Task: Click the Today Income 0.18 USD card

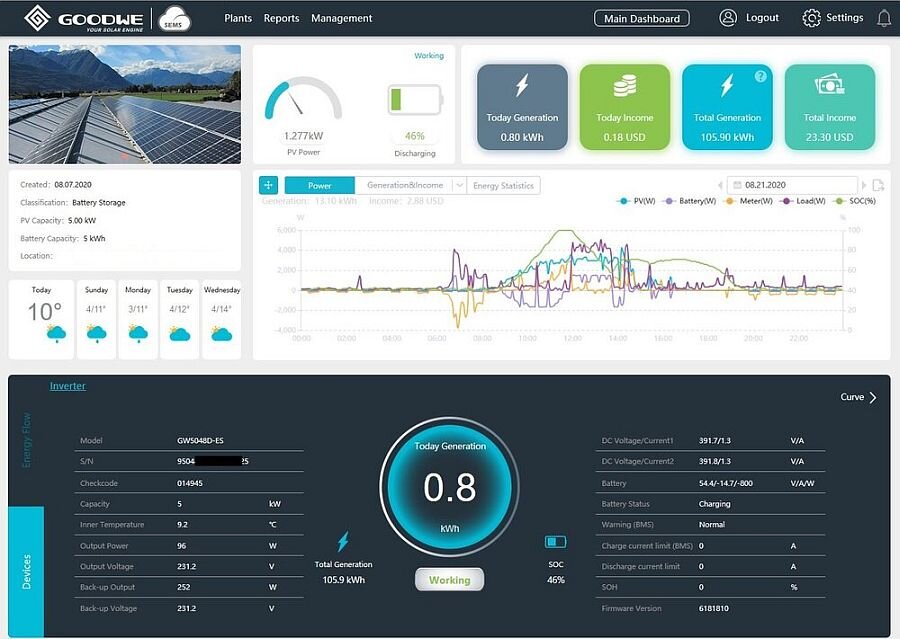Action: 624,107
